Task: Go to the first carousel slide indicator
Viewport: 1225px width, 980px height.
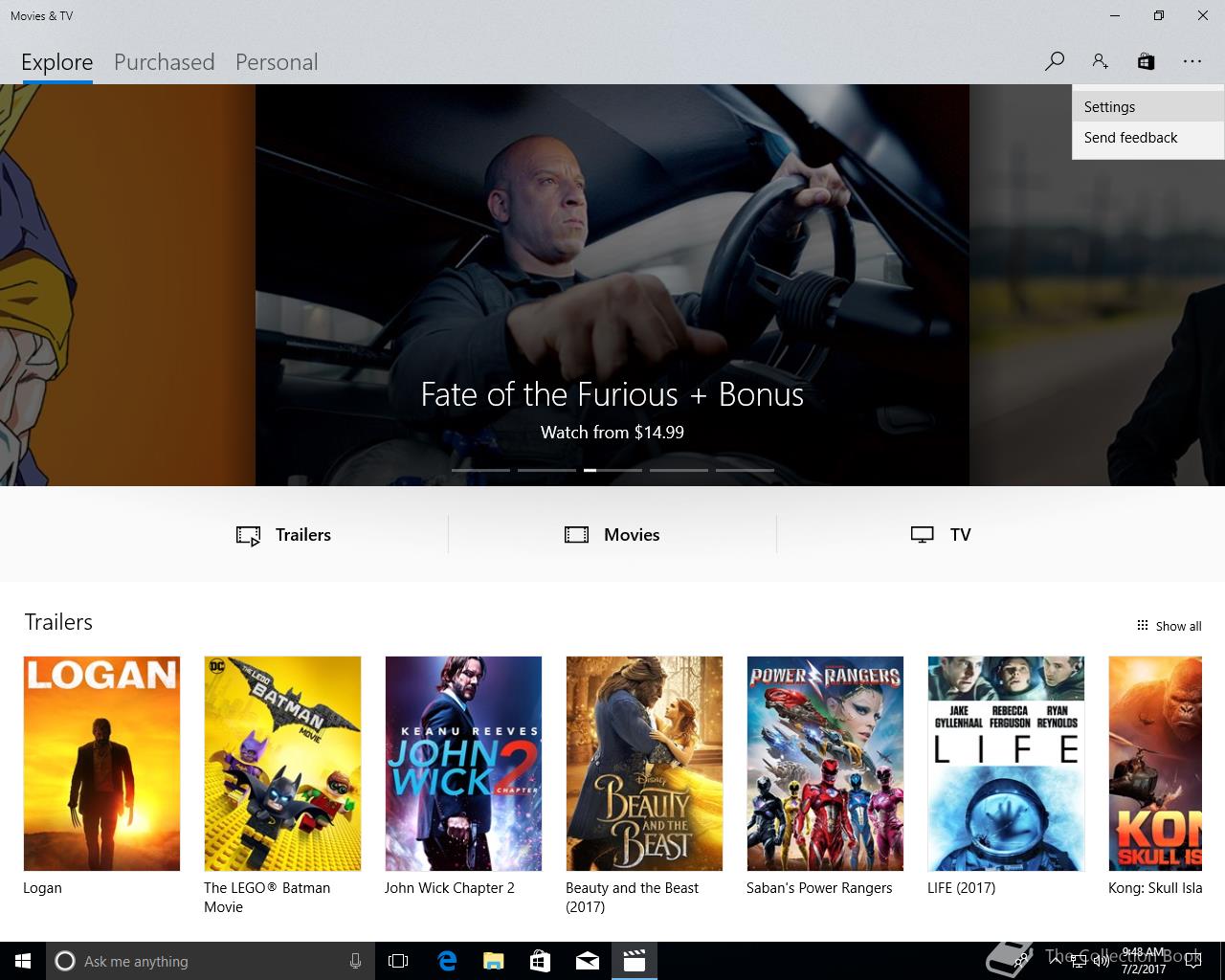Action: pos(480,470)
